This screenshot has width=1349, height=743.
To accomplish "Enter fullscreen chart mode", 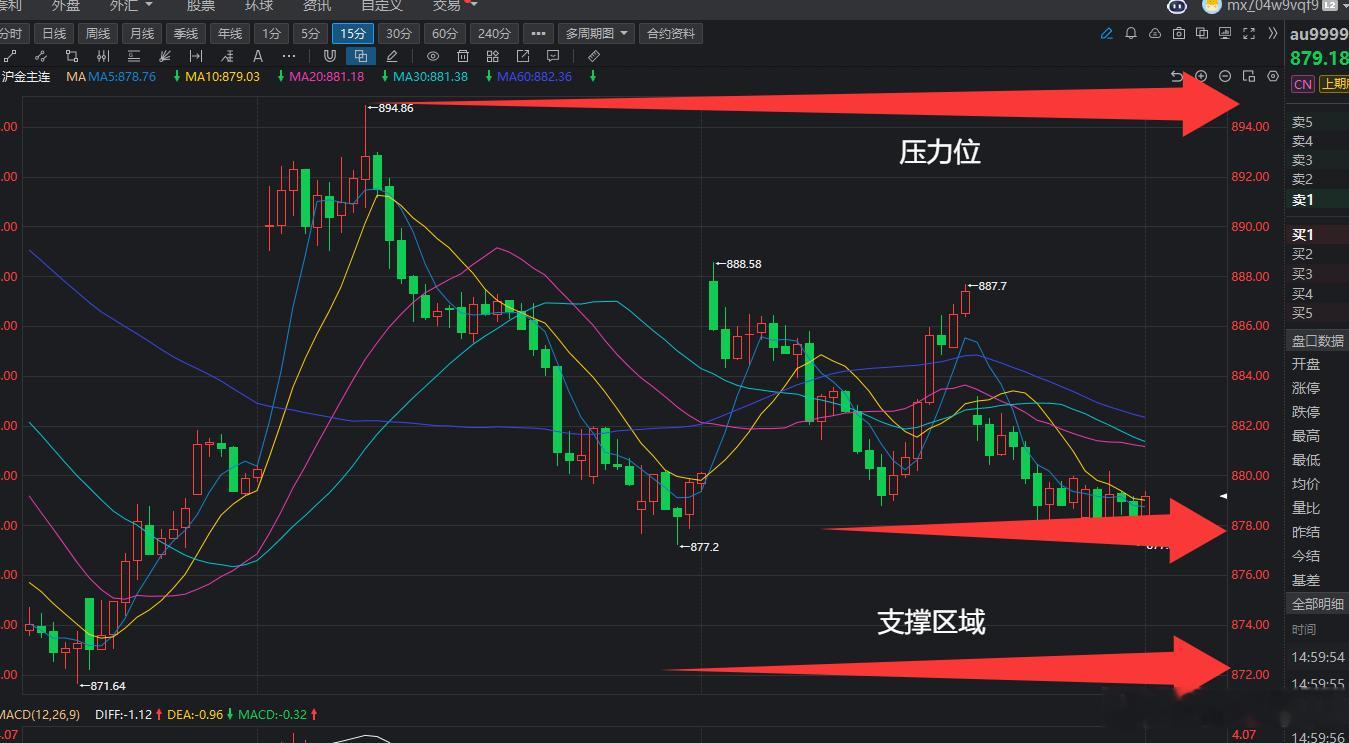I will tap(1249, 33).
